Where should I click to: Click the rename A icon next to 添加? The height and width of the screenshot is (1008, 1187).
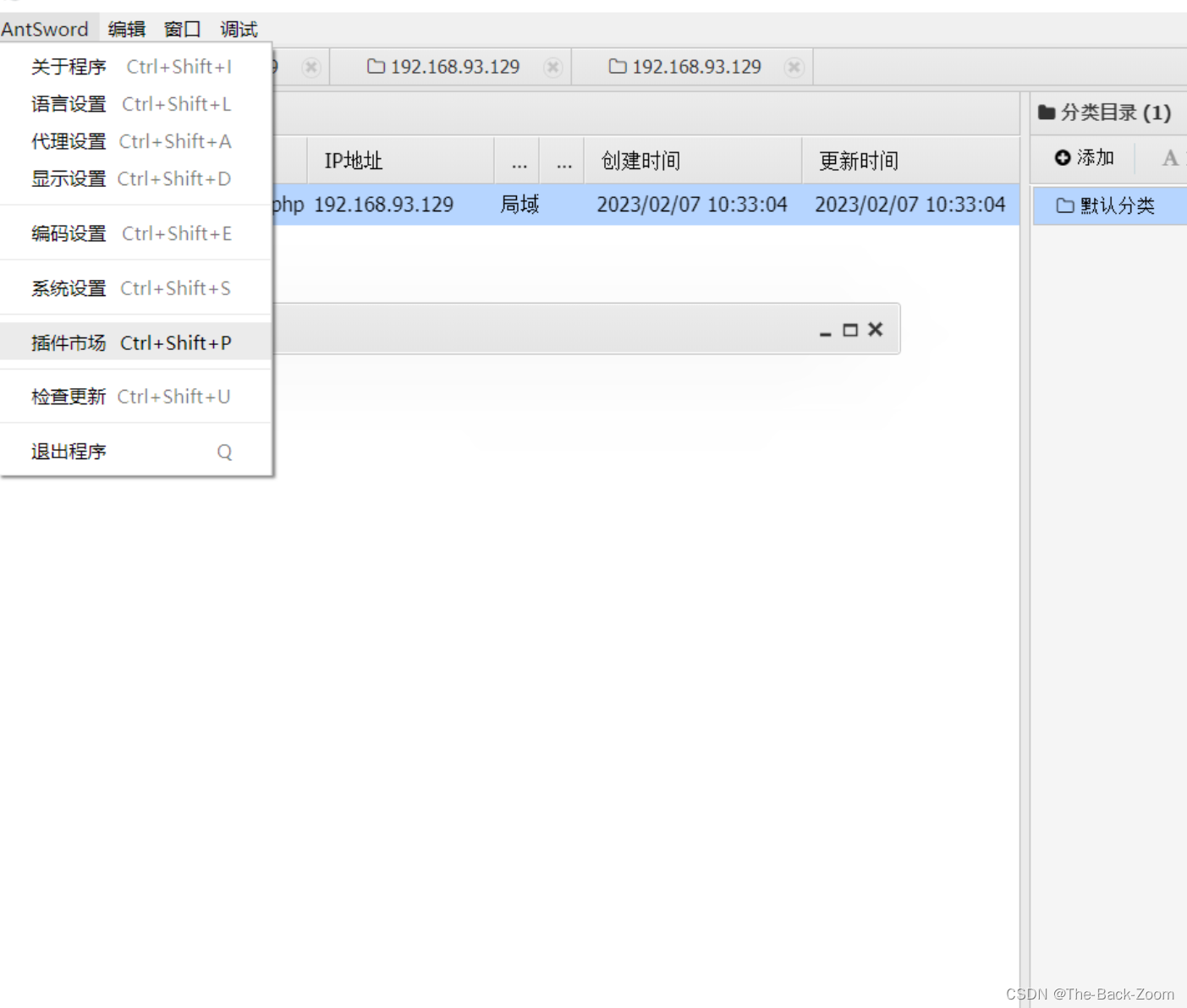1170,158
